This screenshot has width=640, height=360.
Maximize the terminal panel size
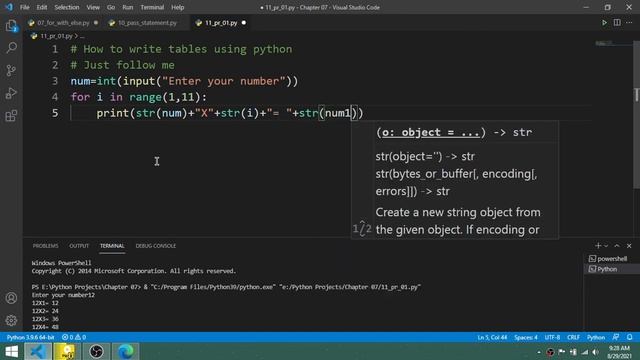point(617,246)
